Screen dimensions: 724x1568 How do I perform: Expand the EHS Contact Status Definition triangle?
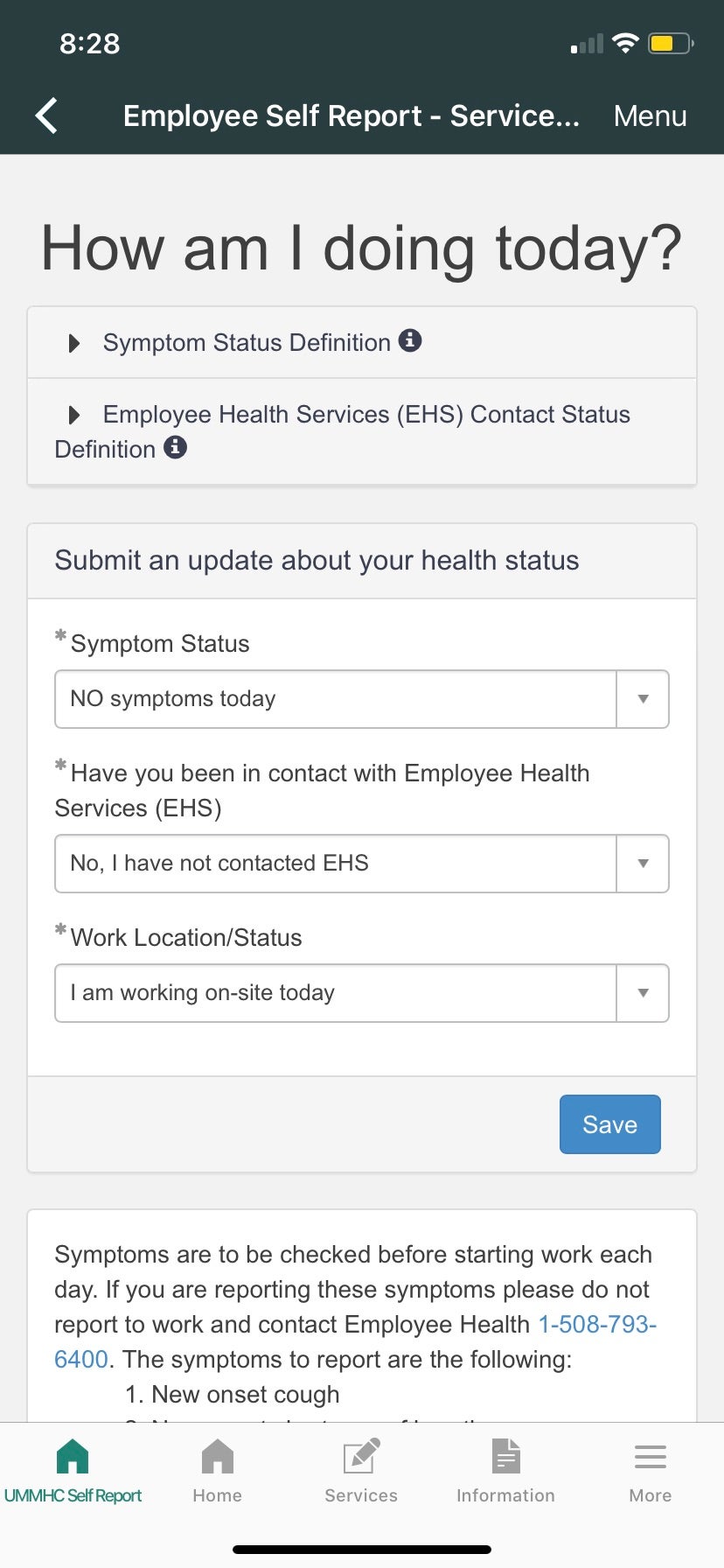click(74, 415)
